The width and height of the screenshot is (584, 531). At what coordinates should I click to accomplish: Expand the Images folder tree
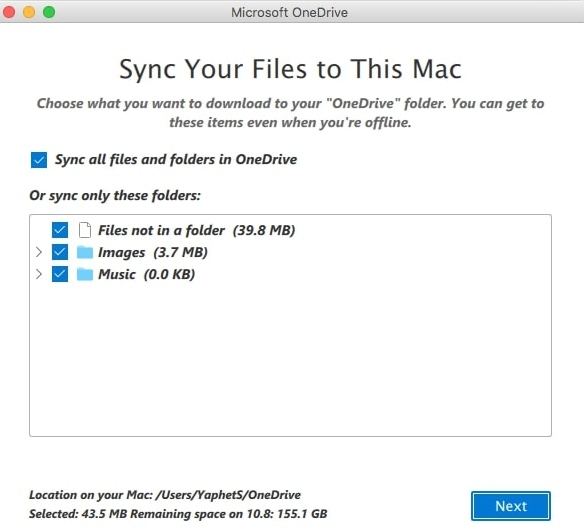pyautogui.click(x=39, y=252)
